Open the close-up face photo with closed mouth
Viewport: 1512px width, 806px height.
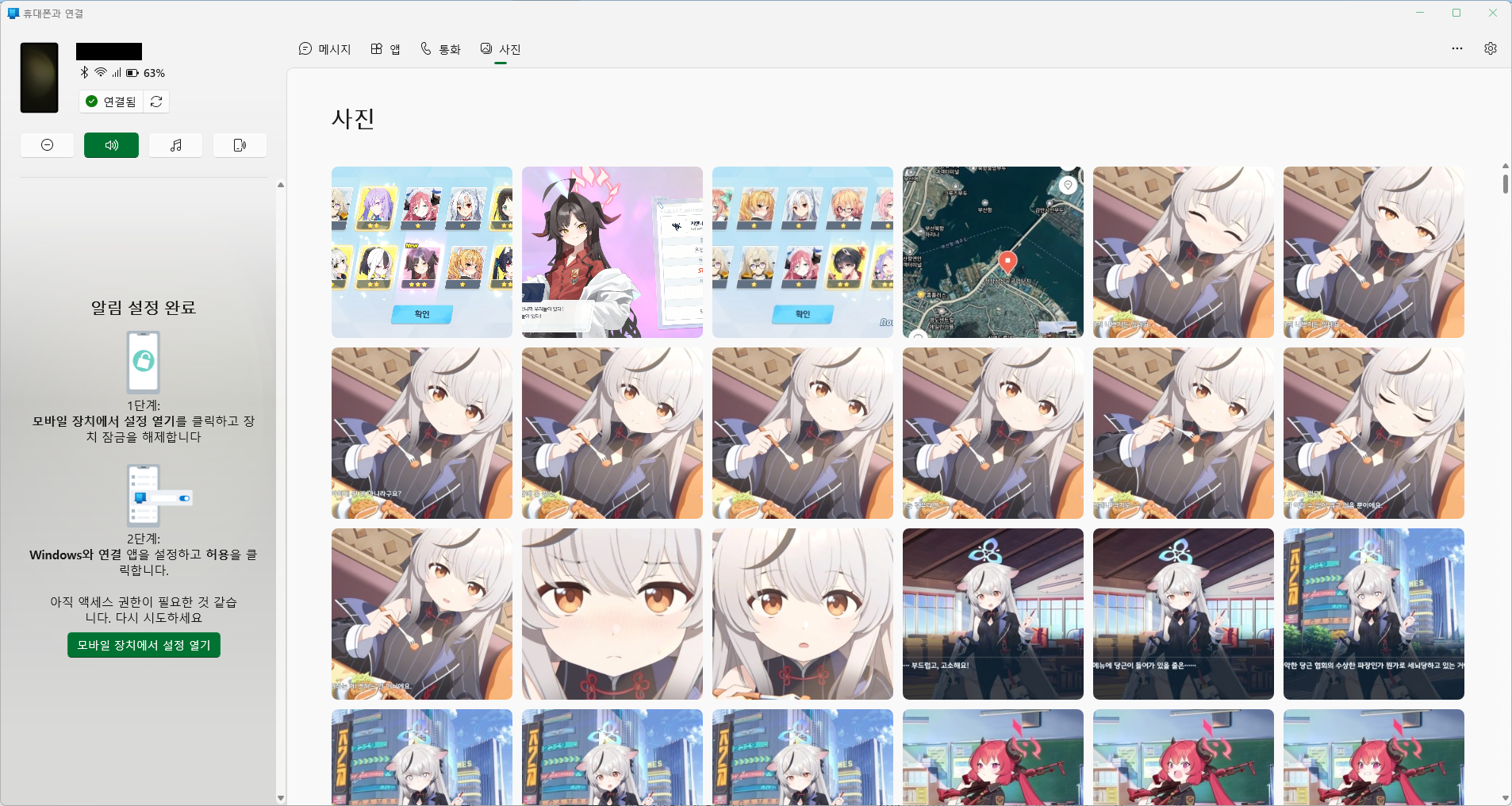click(x=612, y=614)
